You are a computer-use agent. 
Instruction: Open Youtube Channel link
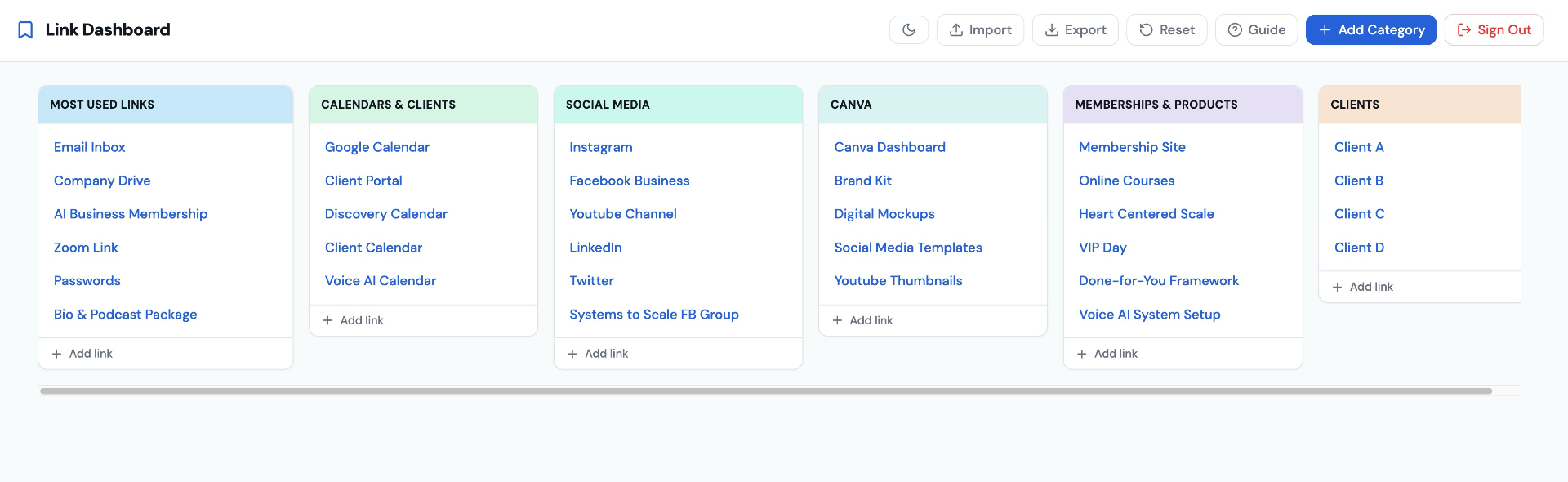pos(623,214)
